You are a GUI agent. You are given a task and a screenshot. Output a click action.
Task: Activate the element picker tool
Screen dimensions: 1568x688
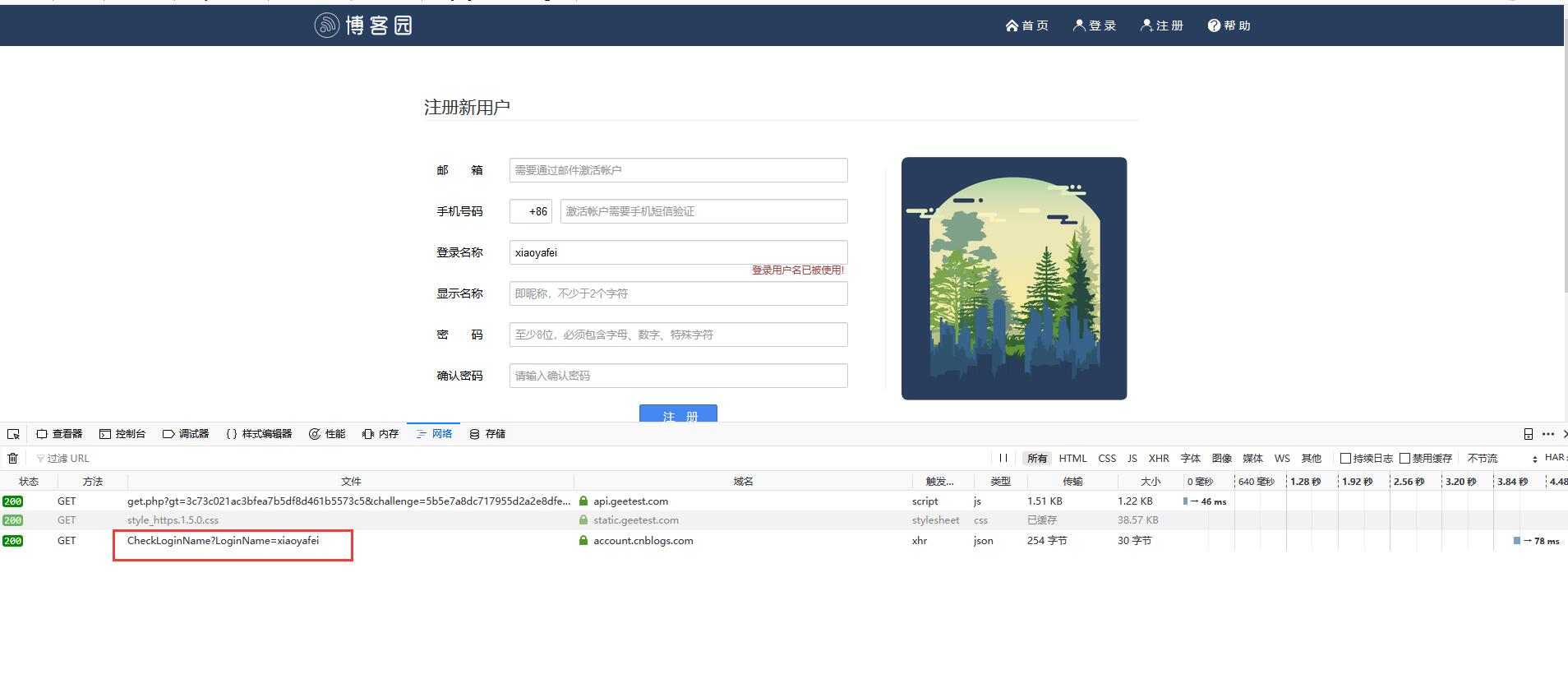click(x=13, y=434)
